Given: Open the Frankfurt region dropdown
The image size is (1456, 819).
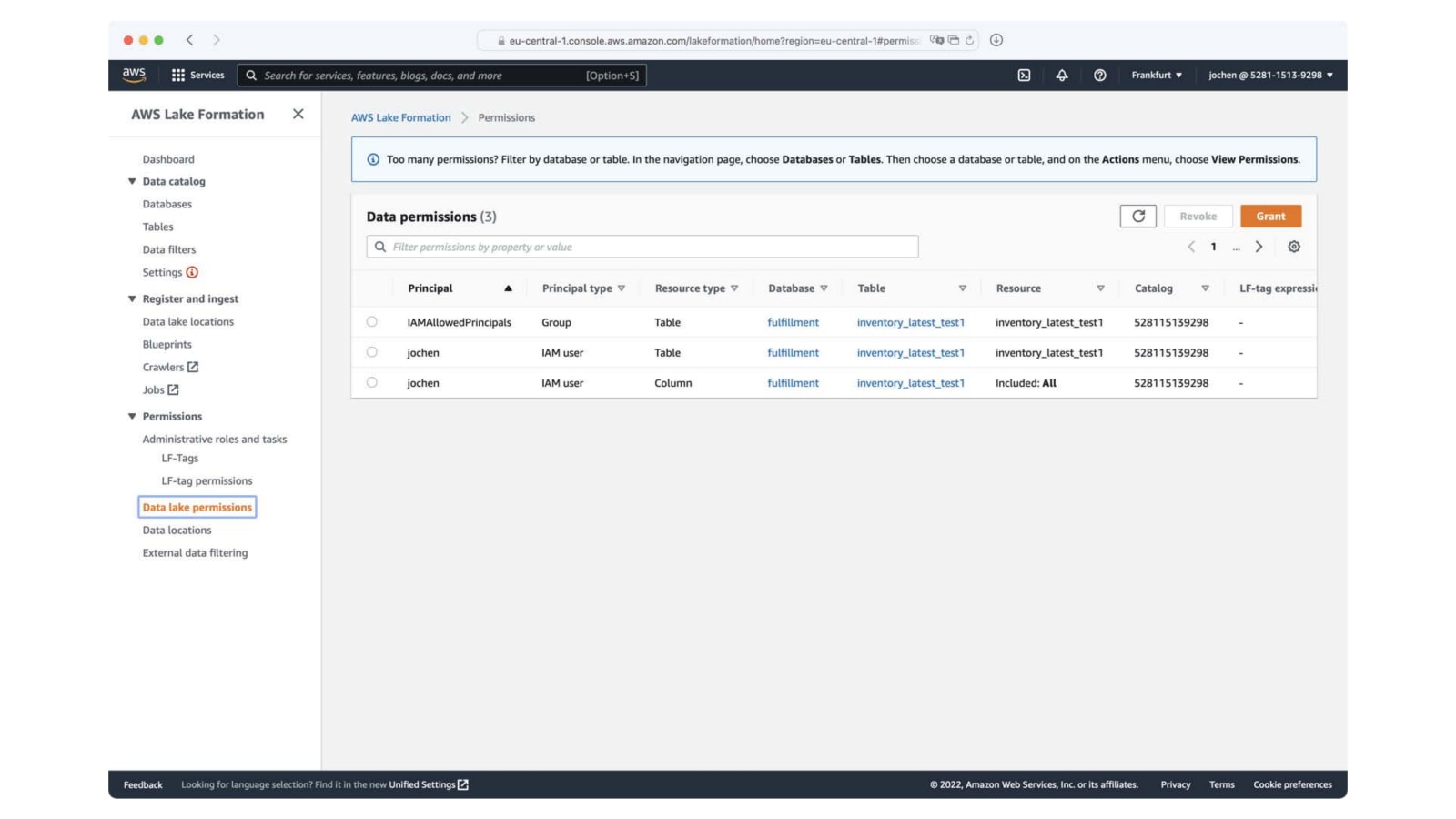Looking at the screenshot, I should pos(1157,76).
